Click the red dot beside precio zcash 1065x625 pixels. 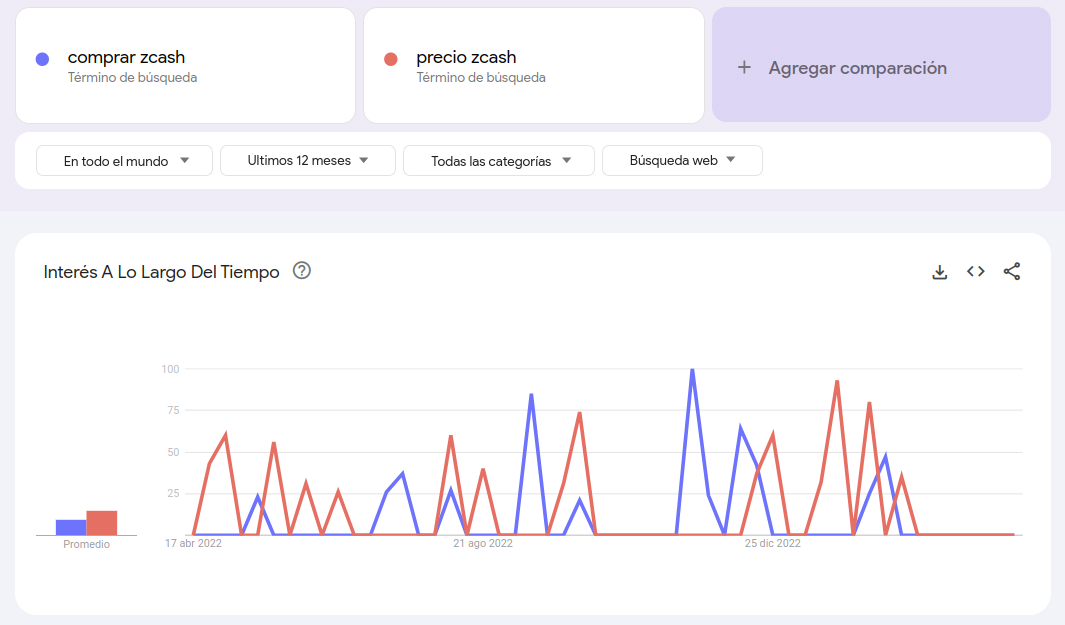tap(391, 59)
